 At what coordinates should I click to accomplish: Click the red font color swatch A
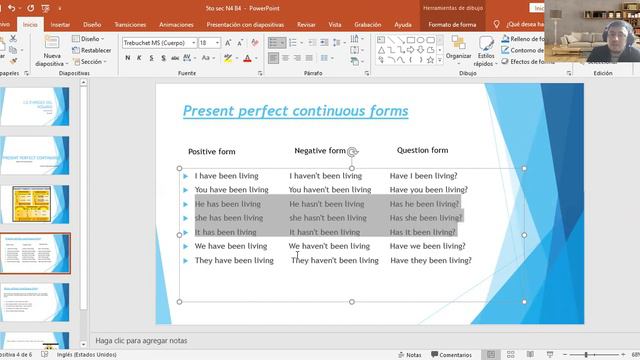(247, 58)
